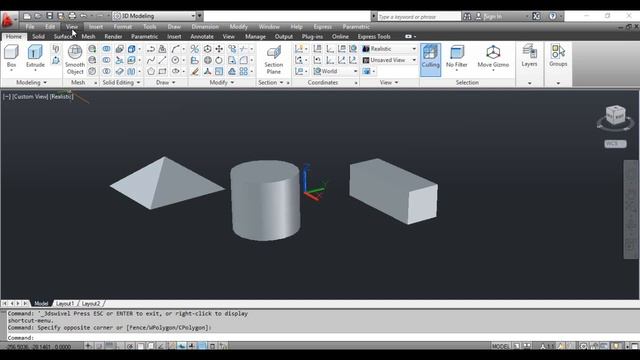Image resolution: width=640 pixels, height=360 pixels.
Task: Open the Unsaved View dropdown
Action: coord(389,60)
